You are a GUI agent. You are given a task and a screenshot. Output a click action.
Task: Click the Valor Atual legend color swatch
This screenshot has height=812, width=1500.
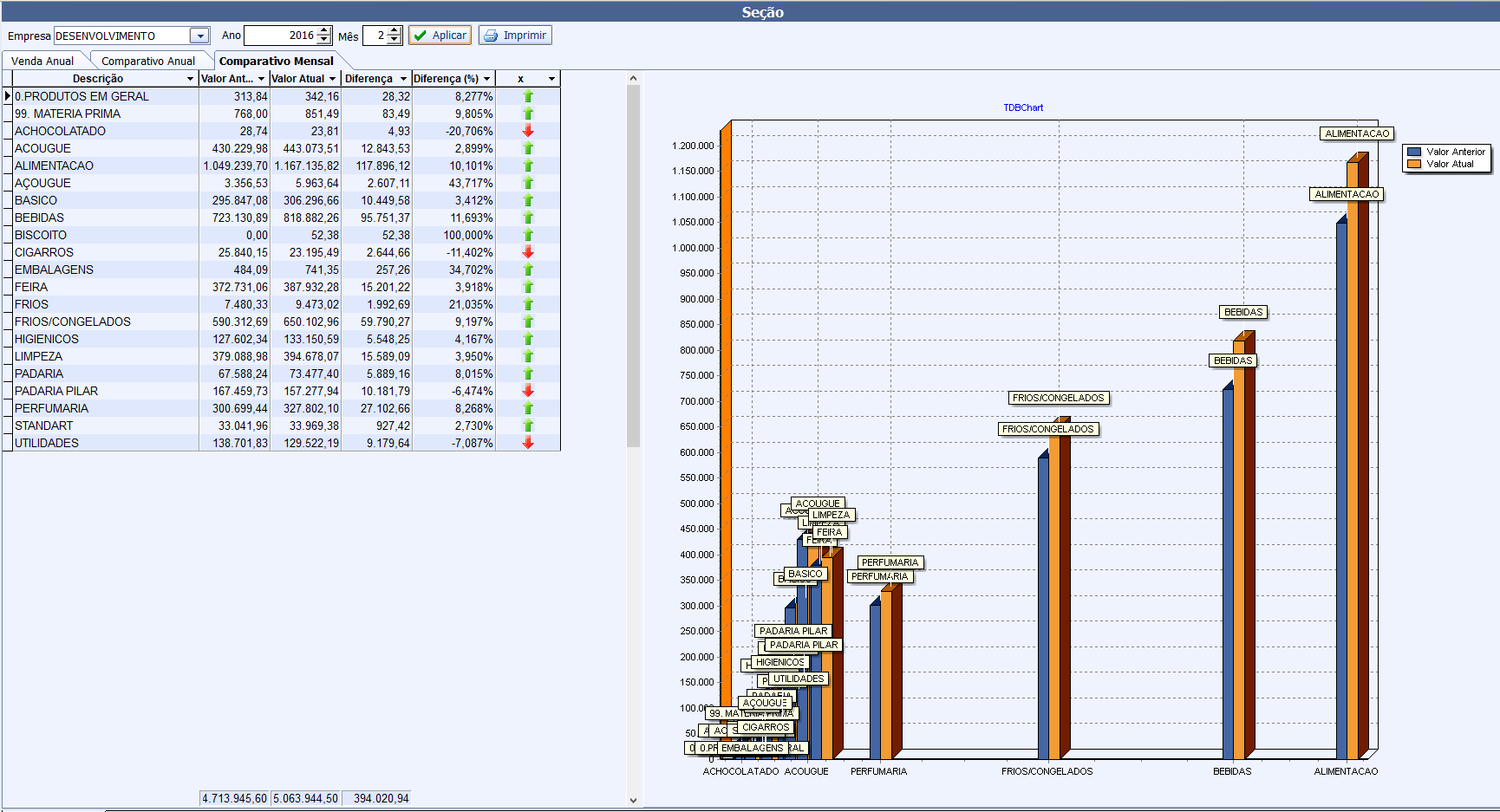click(1414, 164)
